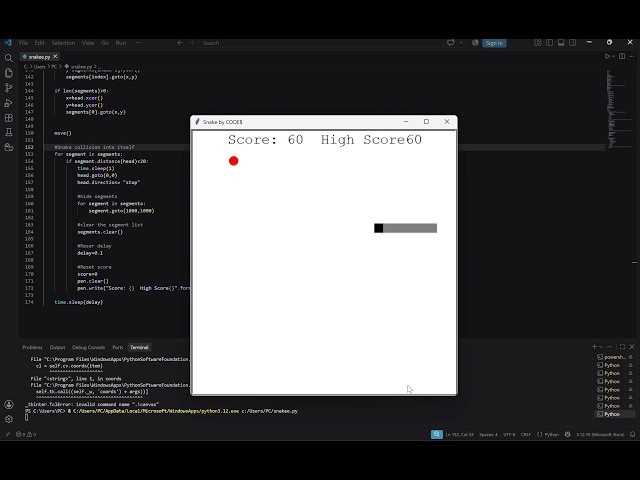This screenshot has width=640, height=480.
Task: Switch to the Ports tab
Action: click(118, 347)
